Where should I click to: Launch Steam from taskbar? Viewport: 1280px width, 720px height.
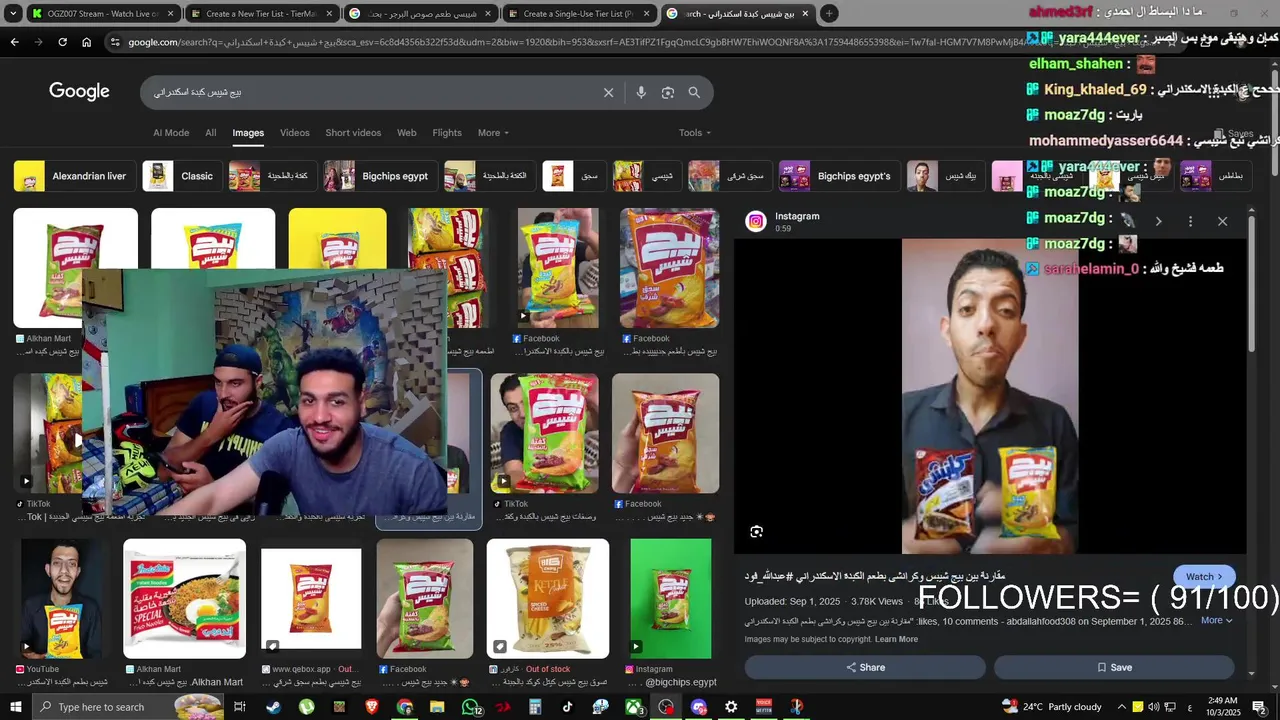click(x=273, y=707)
